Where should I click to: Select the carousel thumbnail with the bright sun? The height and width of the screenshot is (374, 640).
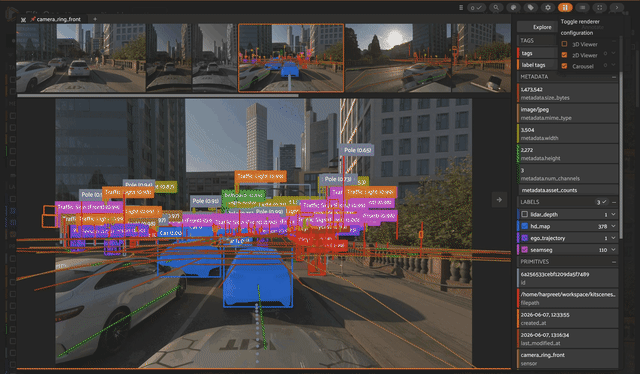[x=398, y=58]
